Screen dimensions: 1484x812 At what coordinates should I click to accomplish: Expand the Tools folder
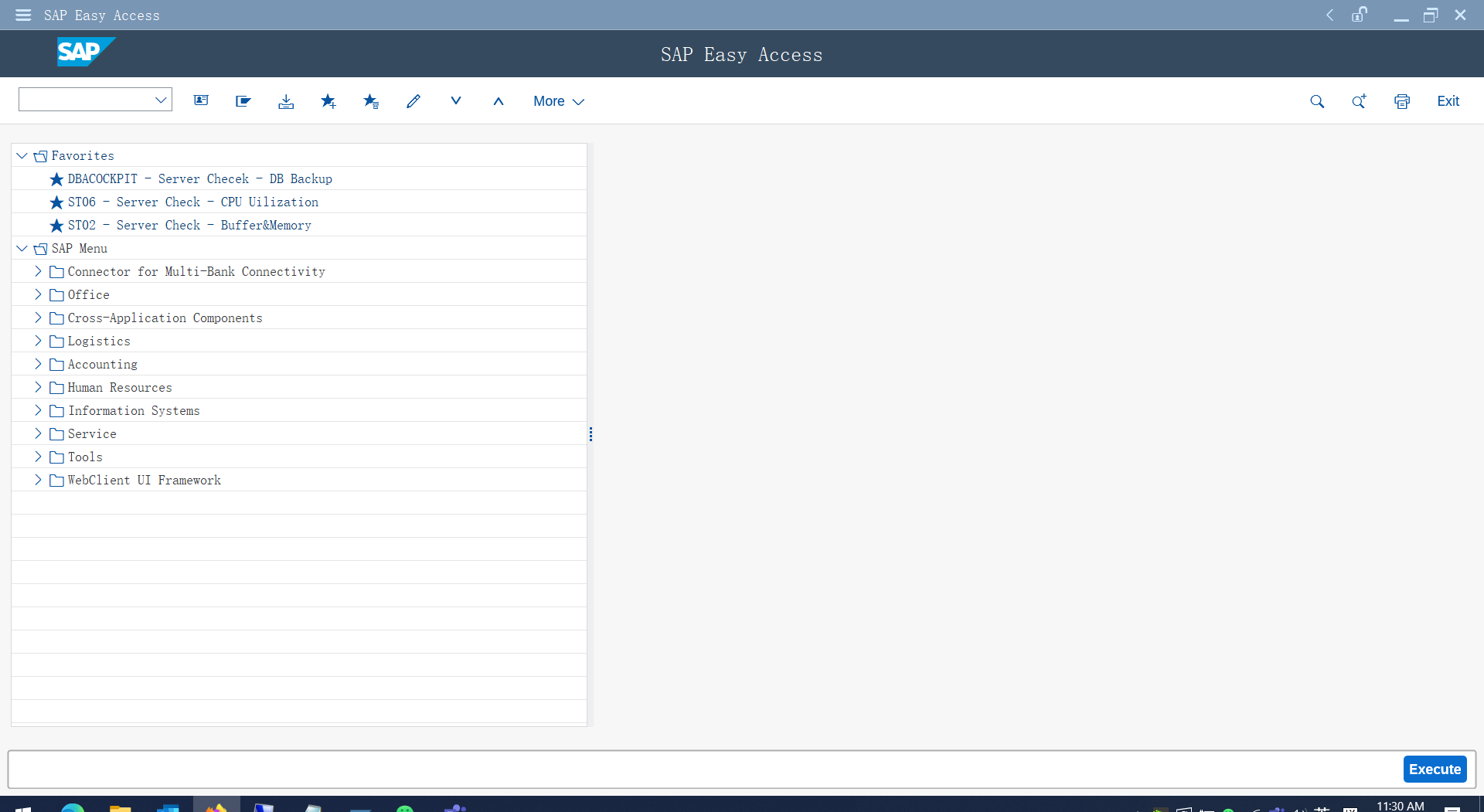pyautogui.click(x=38, y=457)
